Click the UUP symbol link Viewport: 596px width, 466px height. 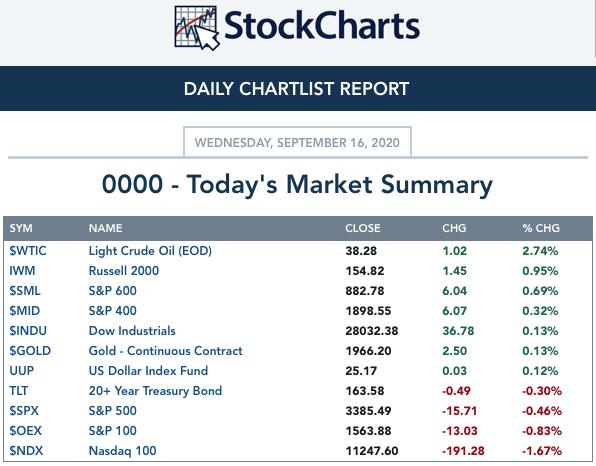point(22,371)
